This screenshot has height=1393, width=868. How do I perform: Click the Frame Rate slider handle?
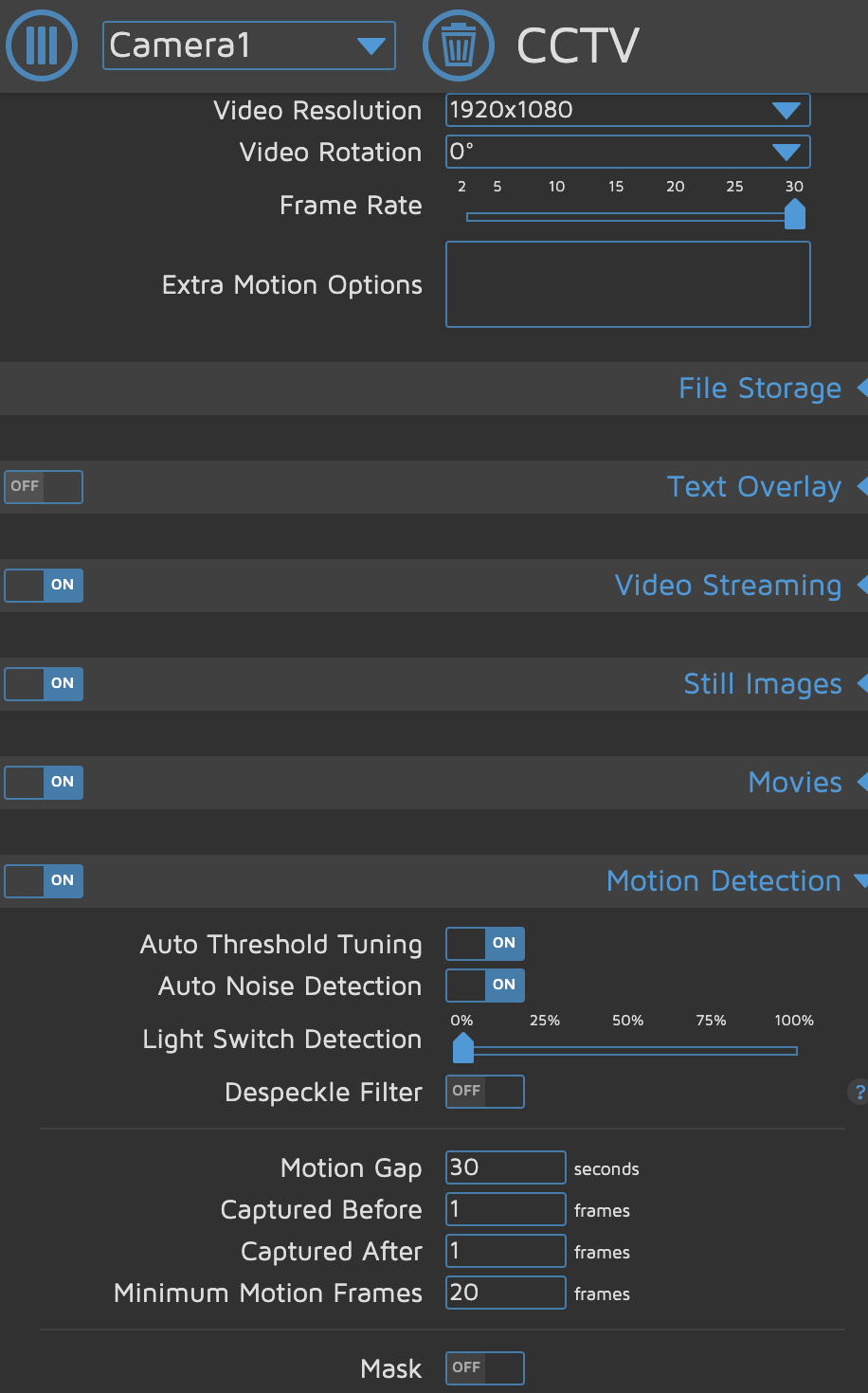pyautogui.click(x=795, y=214)
